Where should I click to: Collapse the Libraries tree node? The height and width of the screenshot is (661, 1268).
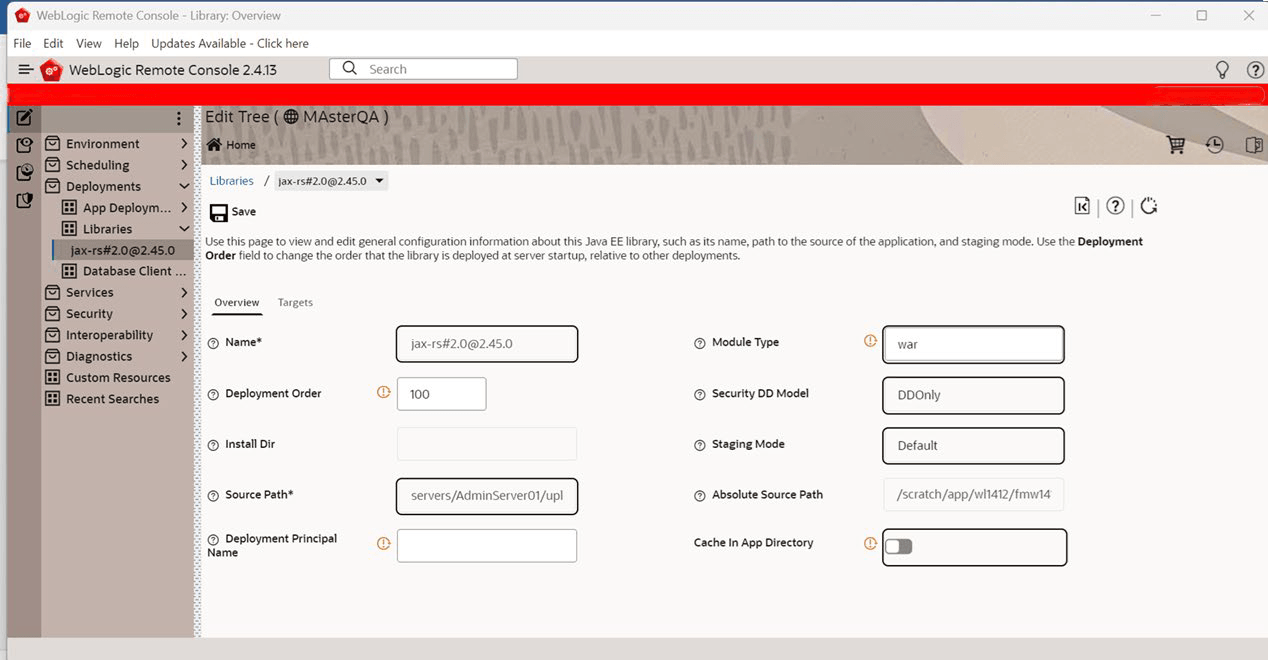click(184, 229)
